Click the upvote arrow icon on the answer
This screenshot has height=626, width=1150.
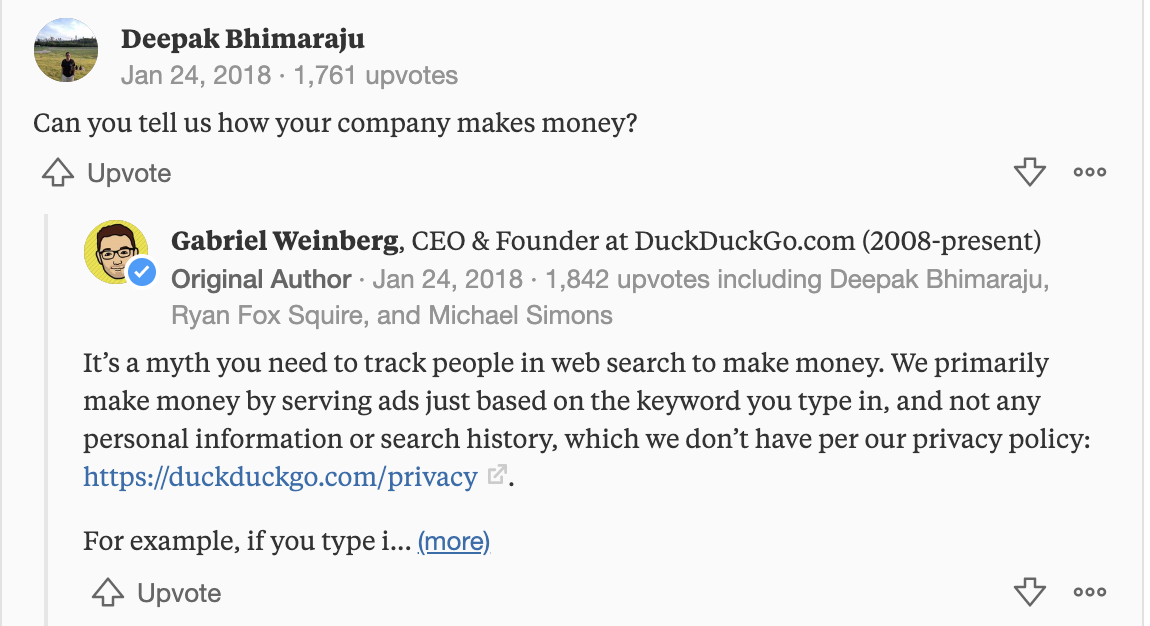pos(108,593)
